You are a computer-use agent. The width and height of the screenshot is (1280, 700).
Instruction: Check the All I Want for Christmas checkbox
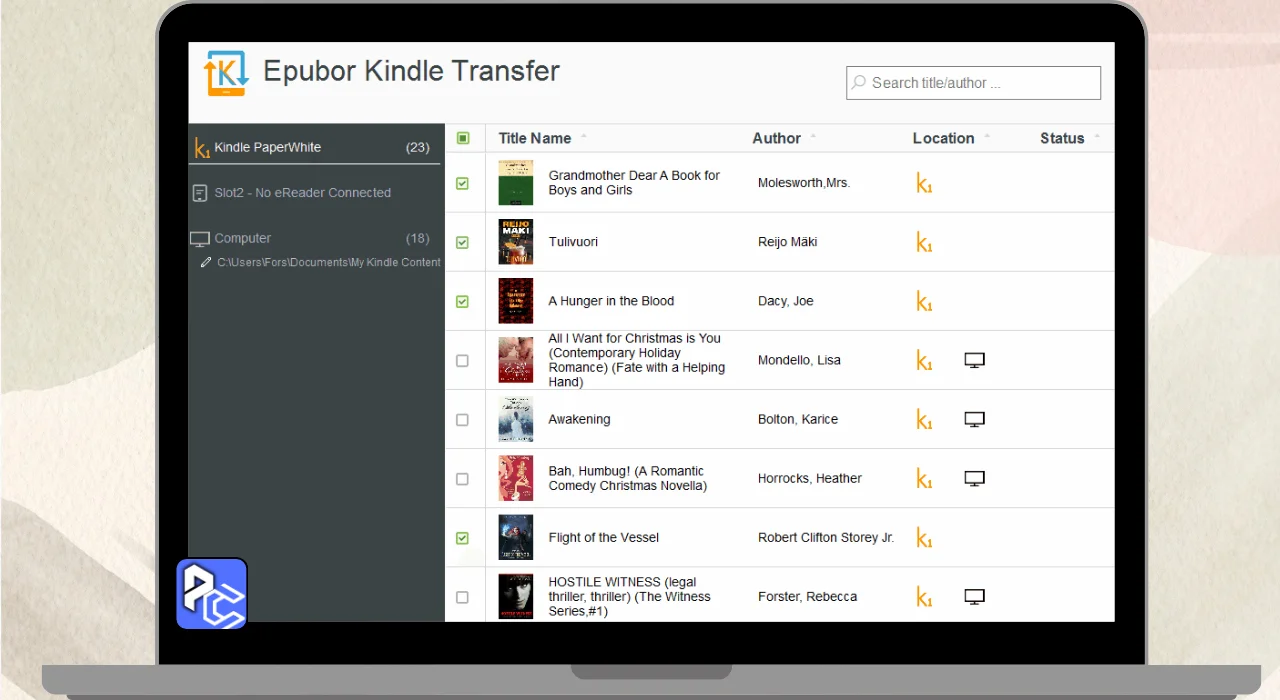pyautogui.click(x=462, y=360)
